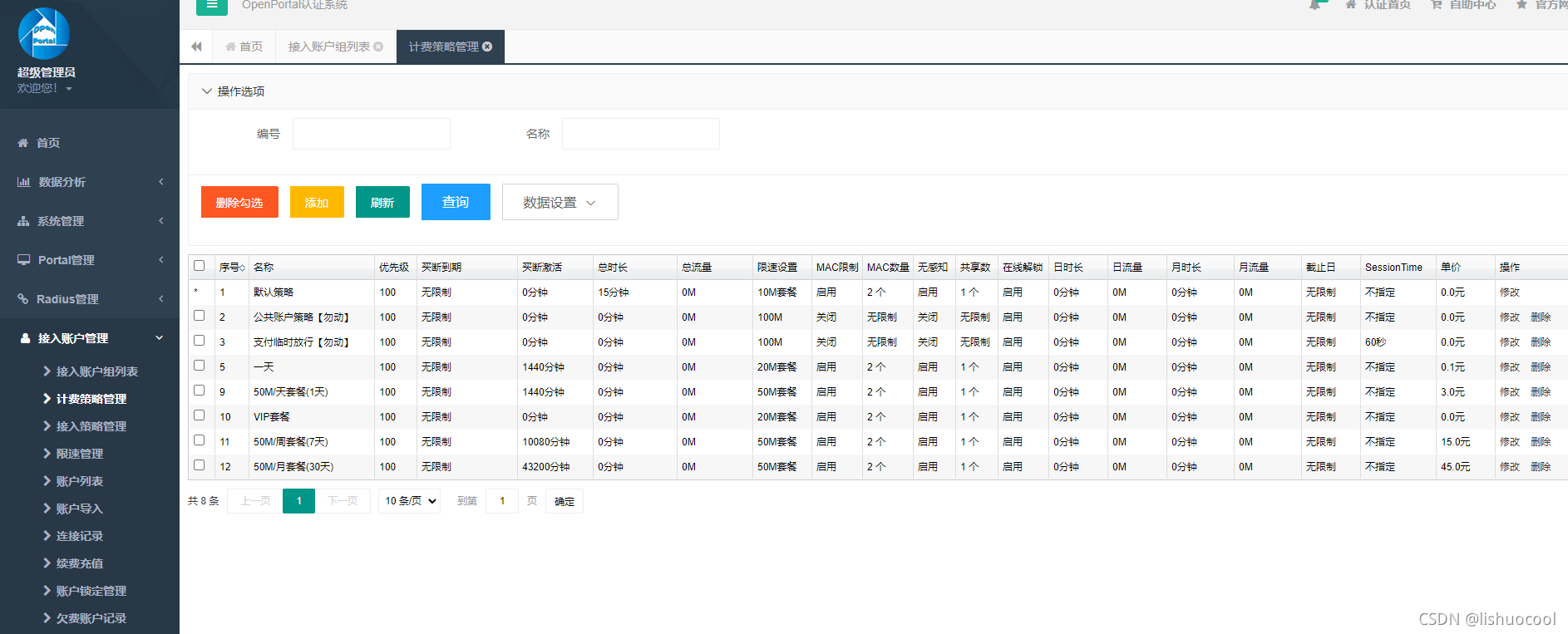Click the cart icon beside 自助中心
Viewport: 1568px width, 634px height.
click(1436, 4)
